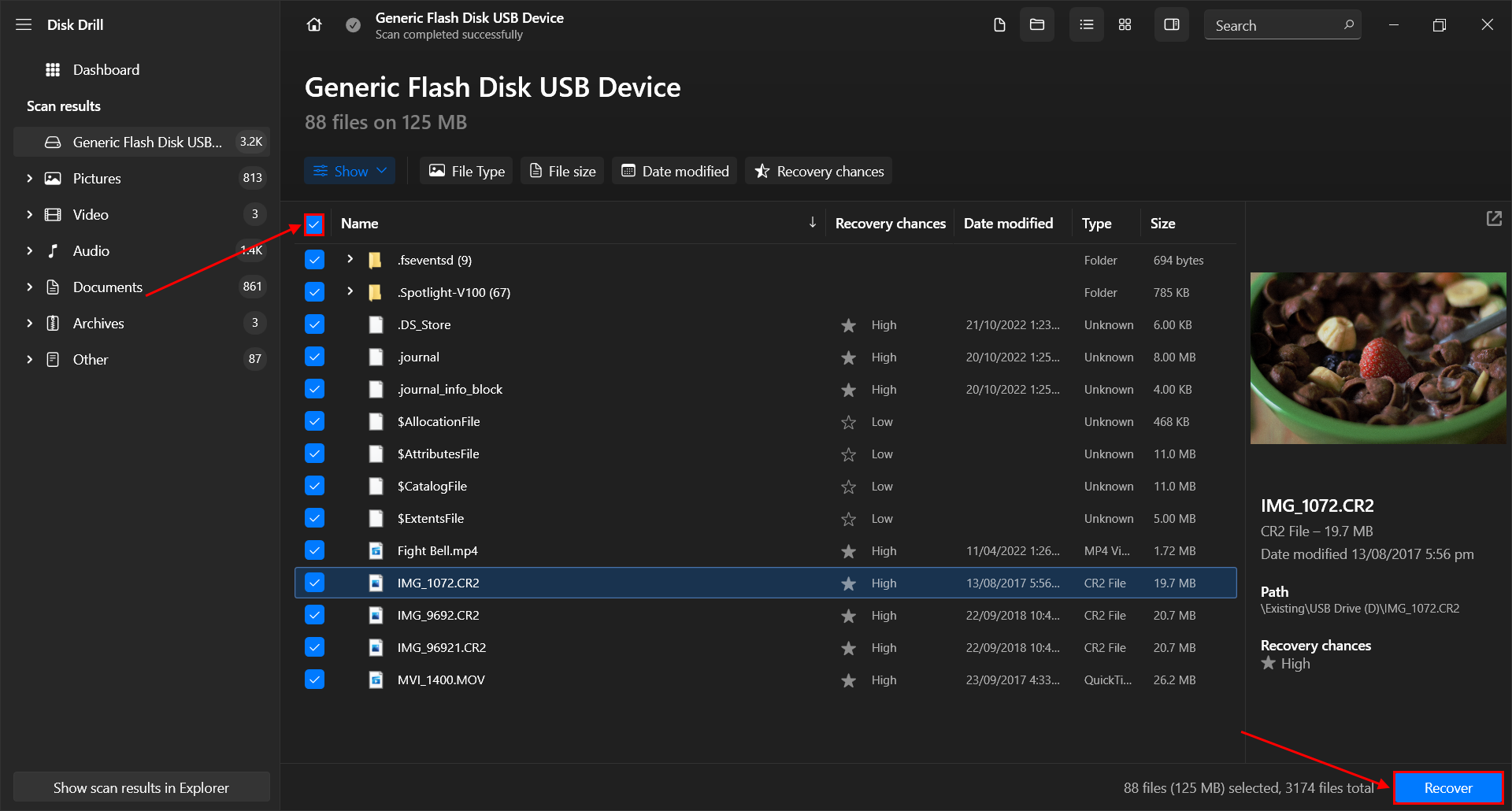Image resolution: width=1512 pixels, height=811 pixels.
Task: Click the Audio note icon
Action: [x=53, y=251]
